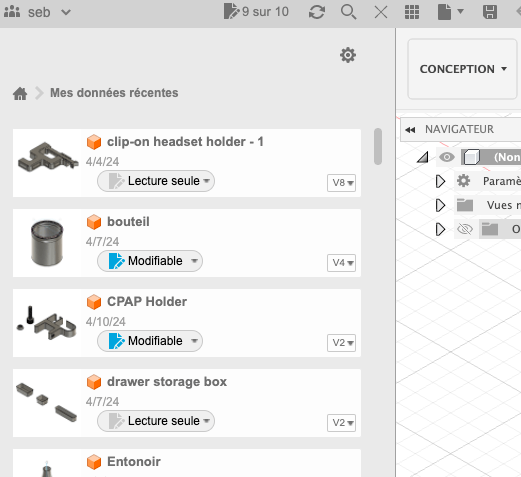Expand the hidden Origin folder node
Image resolution: width=521 pixels, height=477 pixels.
click(x=440, y=229)
